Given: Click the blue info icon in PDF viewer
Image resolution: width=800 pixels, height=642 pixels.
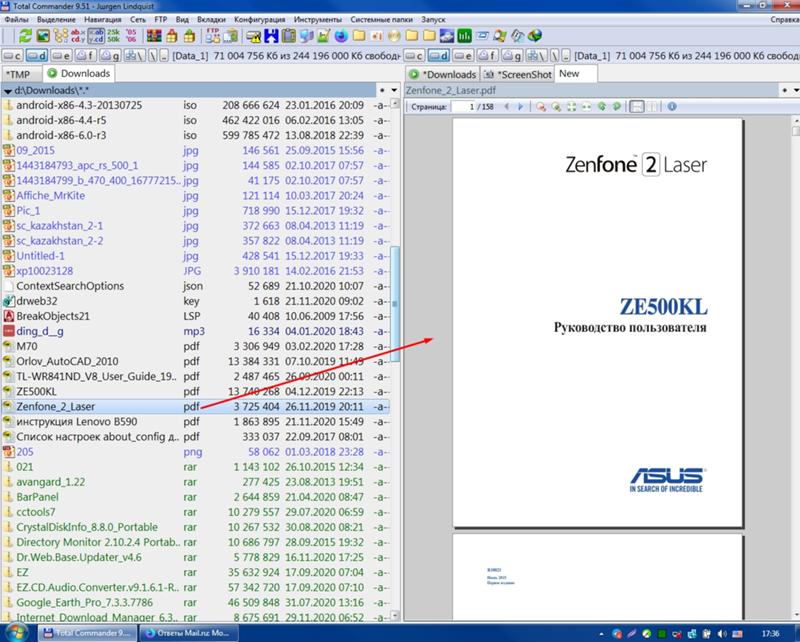Looking at the screenshot, I should pyautogui.click(x=672, y=107).
